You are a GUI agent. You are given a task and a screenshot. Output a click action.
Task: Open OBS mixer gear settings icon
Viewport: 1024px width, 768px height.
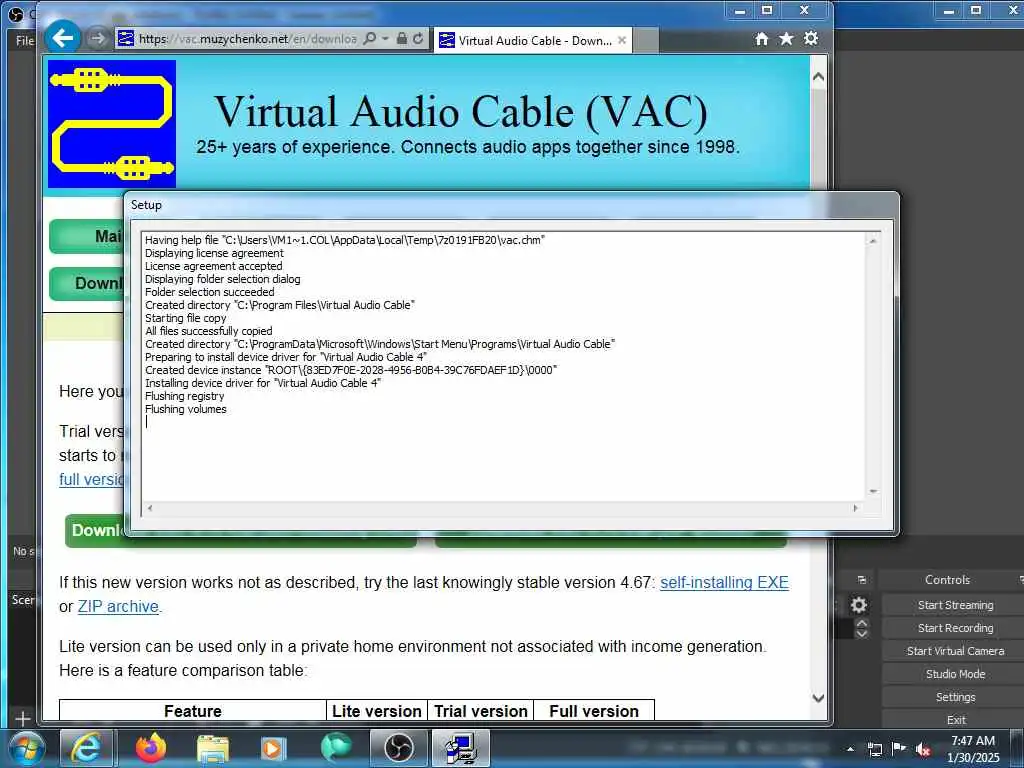(x=859, y=605)
